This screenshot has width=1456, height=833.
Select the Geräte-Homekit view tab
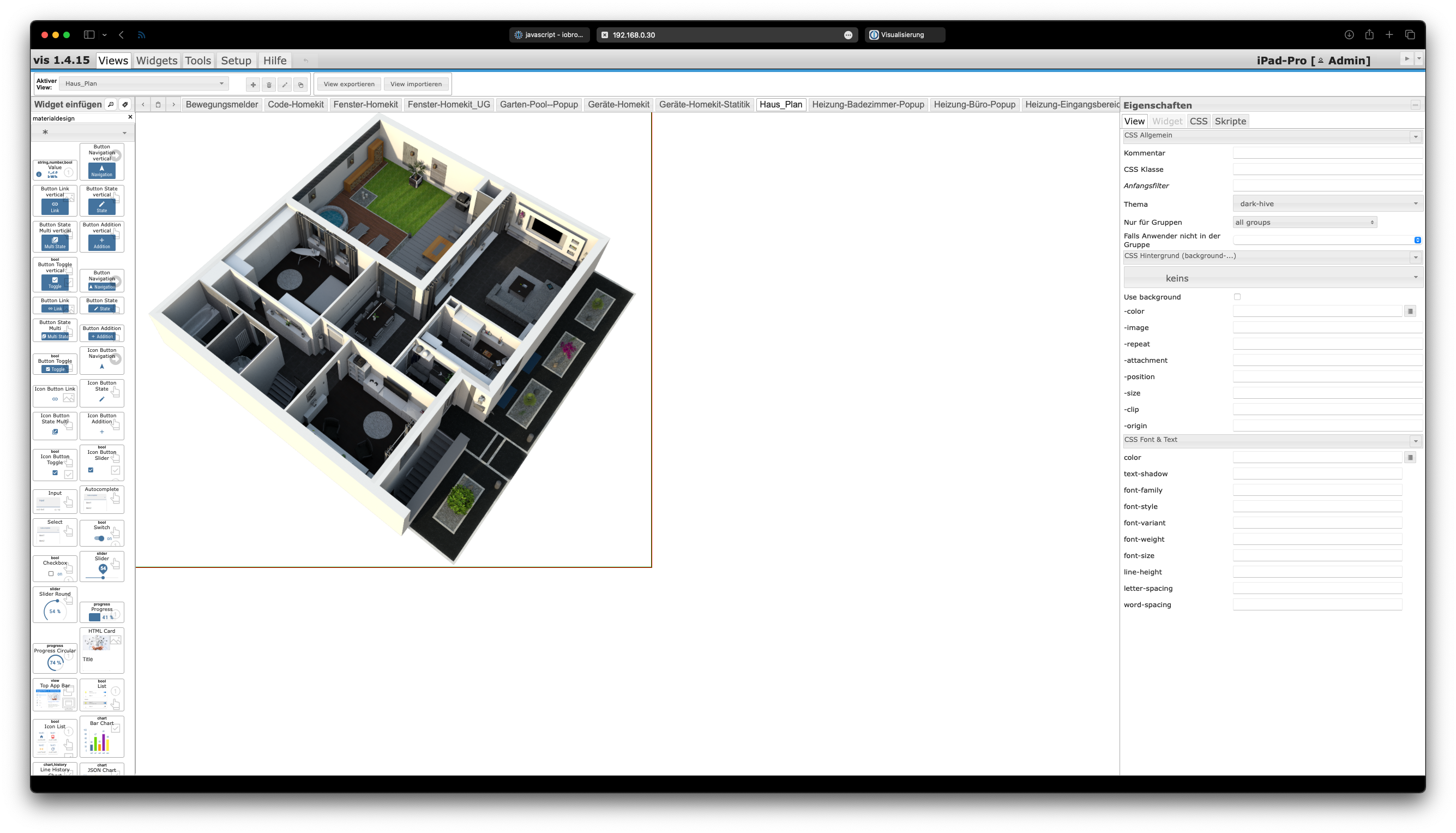click(618, 105)
